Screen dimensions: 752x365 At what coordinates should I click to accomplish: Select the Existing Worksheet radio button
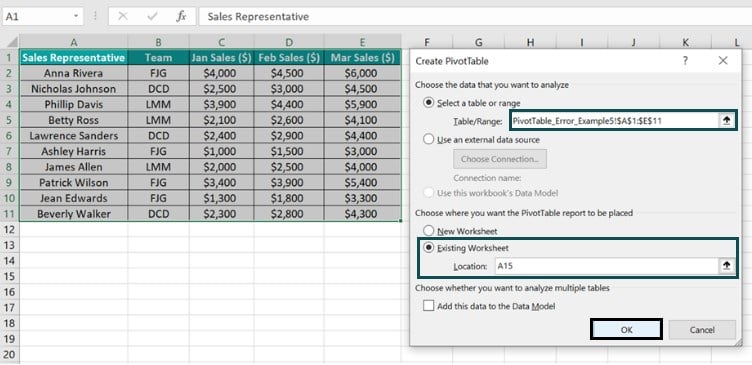click(x=429, y=248)
